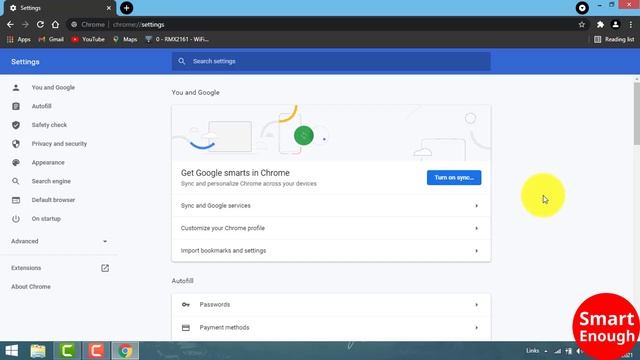
Task: Close the Settings tab
Action: click(109, 8)
